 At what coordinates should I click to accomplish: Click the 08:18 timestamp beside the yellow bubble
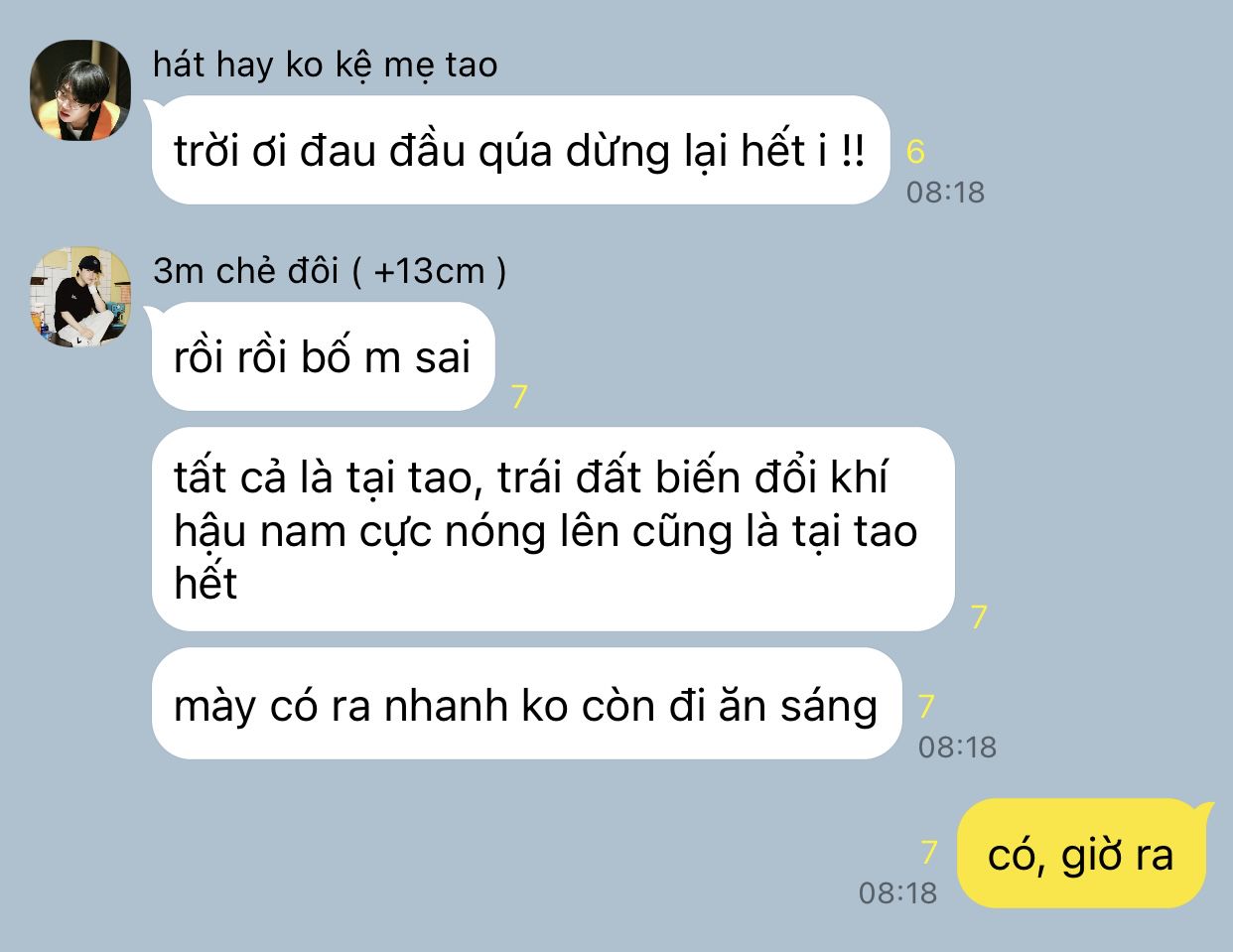[x=897, y=892]
